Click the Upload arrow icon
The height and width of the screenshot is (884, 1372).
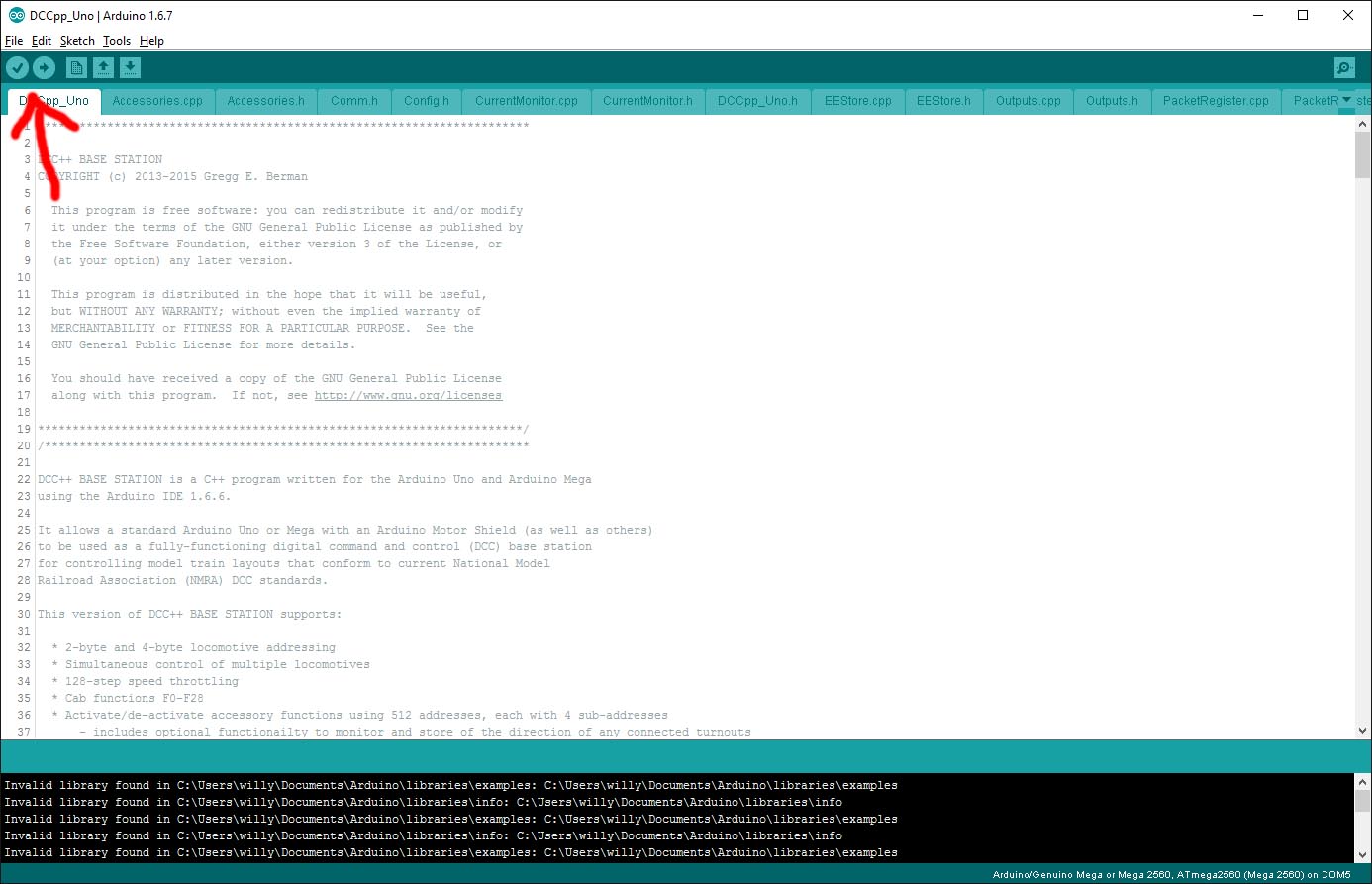pos(44,67)
